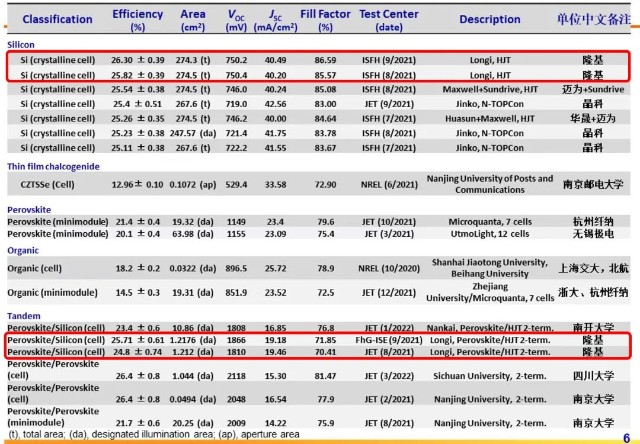Select test center NREL (6/2021)
Screen dimensions: 640x444
389,184
